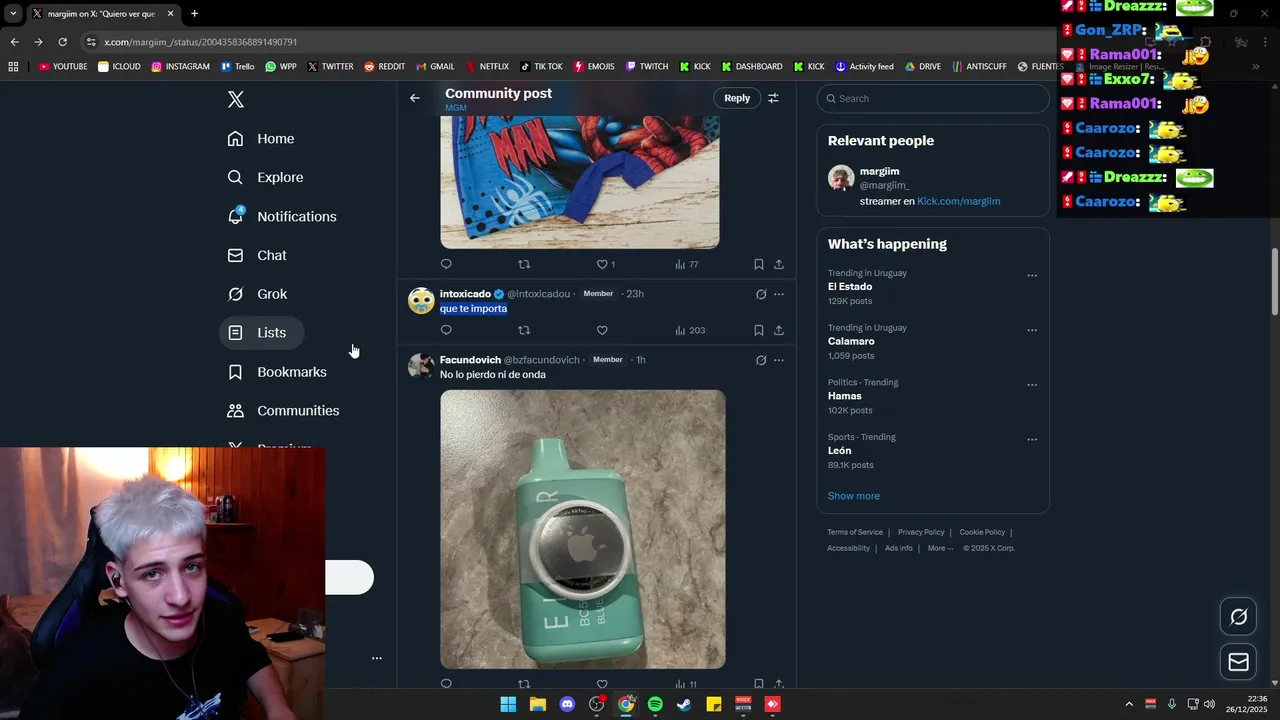Open reply sorting filter icon beside Reply

(773, 98)
